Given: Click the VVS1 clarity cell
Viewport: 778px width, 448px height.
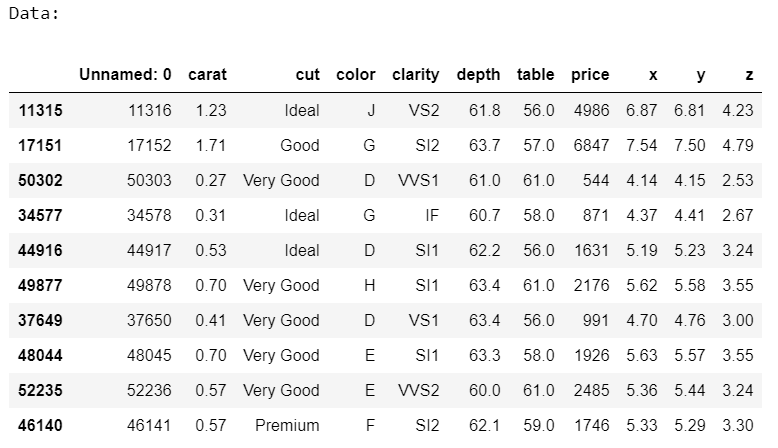Looking at the screenshot, I should [x=418, y=180].
